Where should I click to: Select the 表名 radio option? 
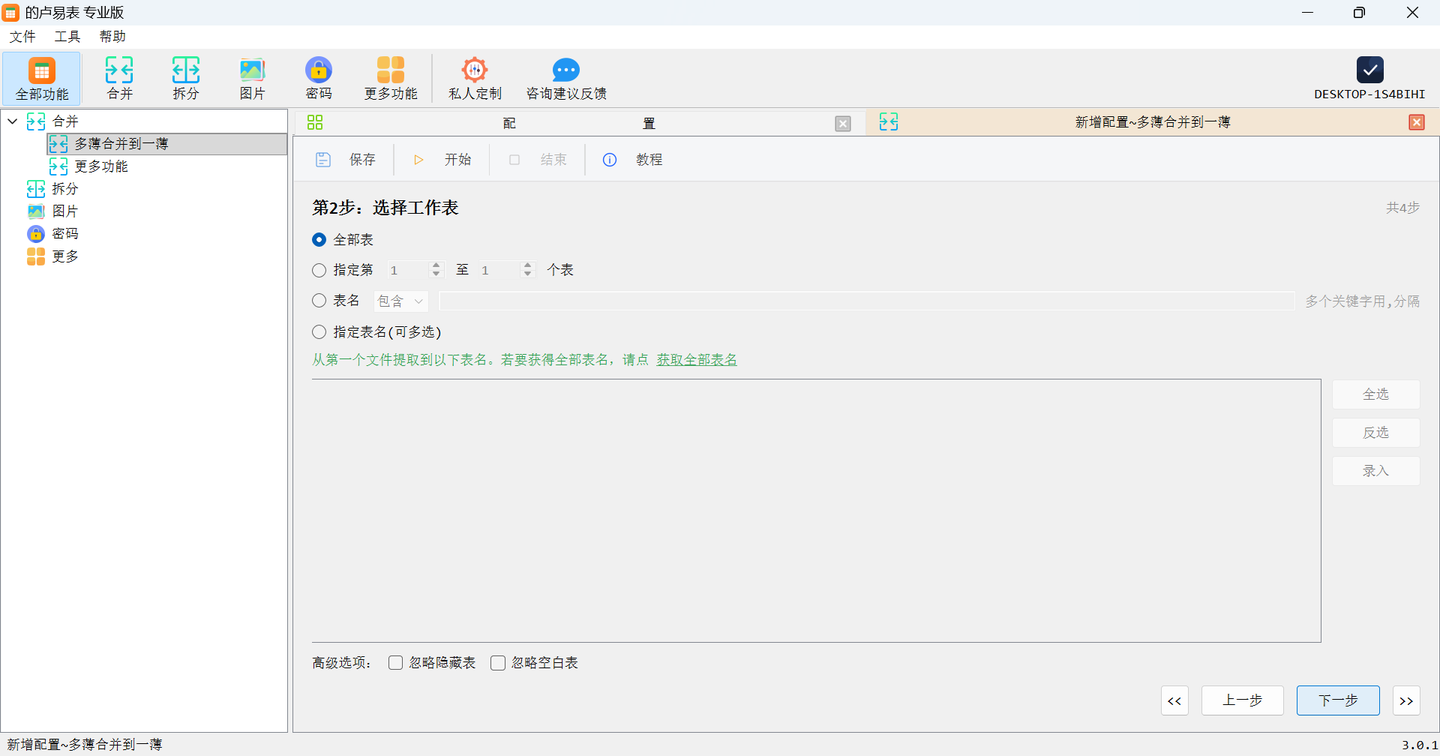click(319, 300)
